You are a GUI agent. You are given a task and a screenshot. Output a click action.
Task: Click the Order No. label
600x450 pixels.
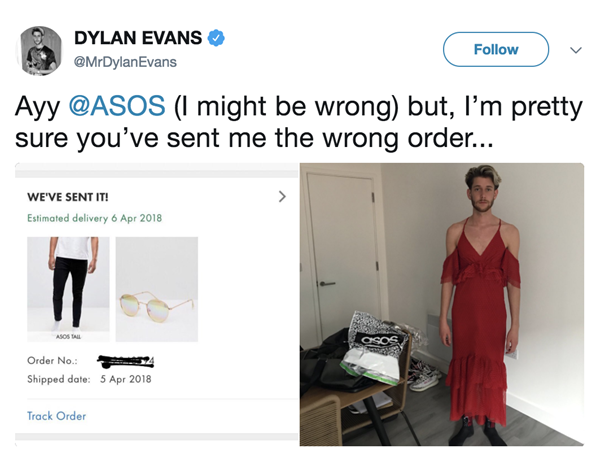point(52,360)
